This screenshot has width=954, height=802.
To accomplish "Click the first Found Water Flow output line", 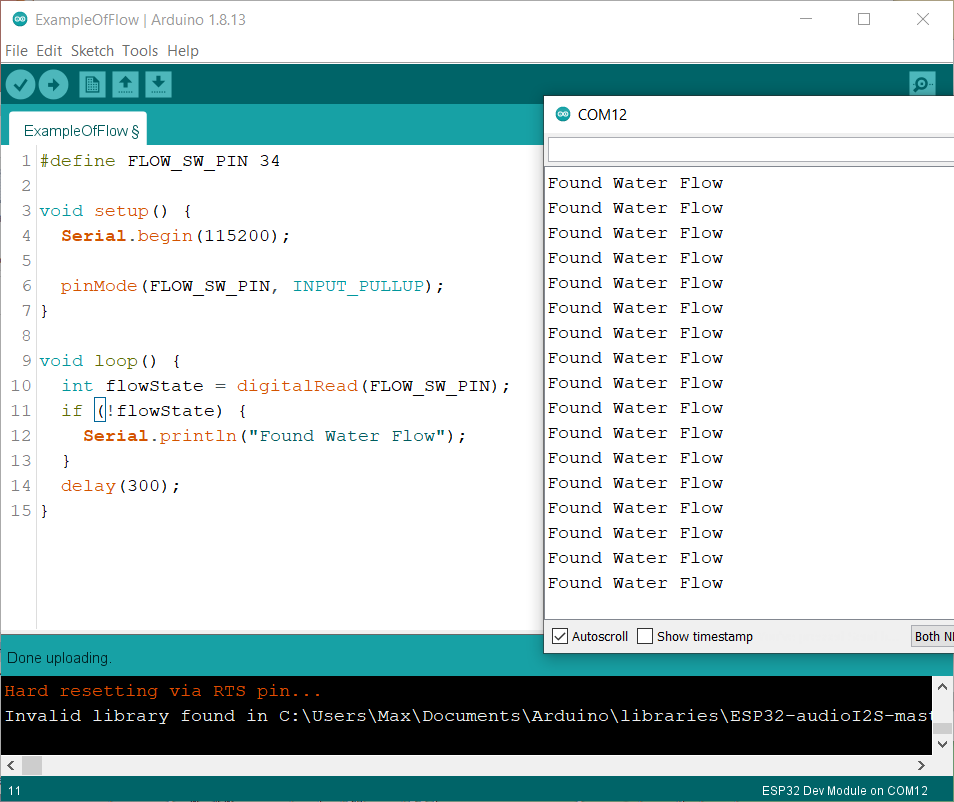I will (x=635, y=183).
